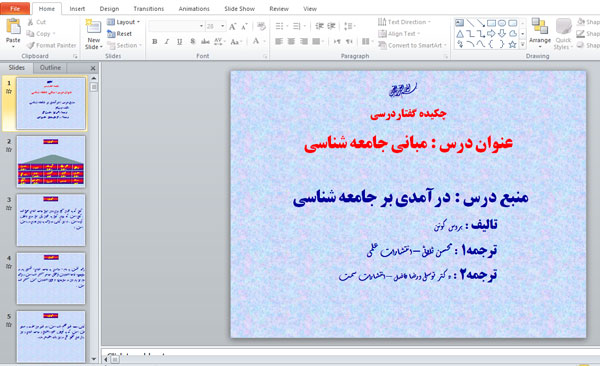Toggle Strikethrough formatting
Image resolution: width=600 pixels, height=366 pixels.
click(205, 41)
